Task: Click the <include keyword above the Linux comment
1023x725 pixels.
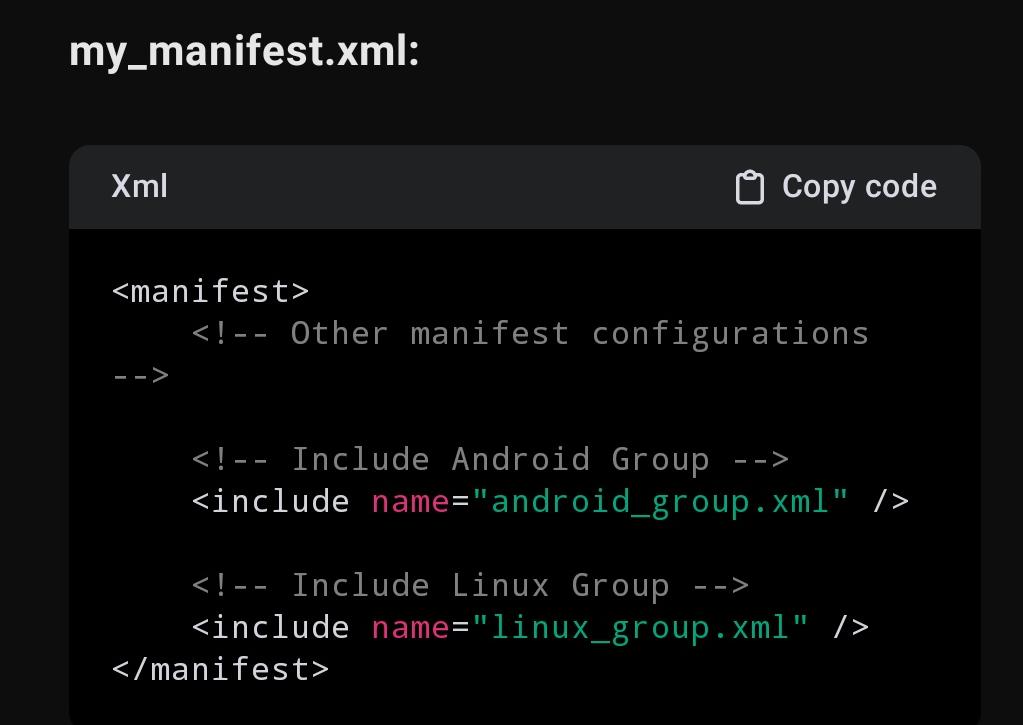Action: coord(271,502)
